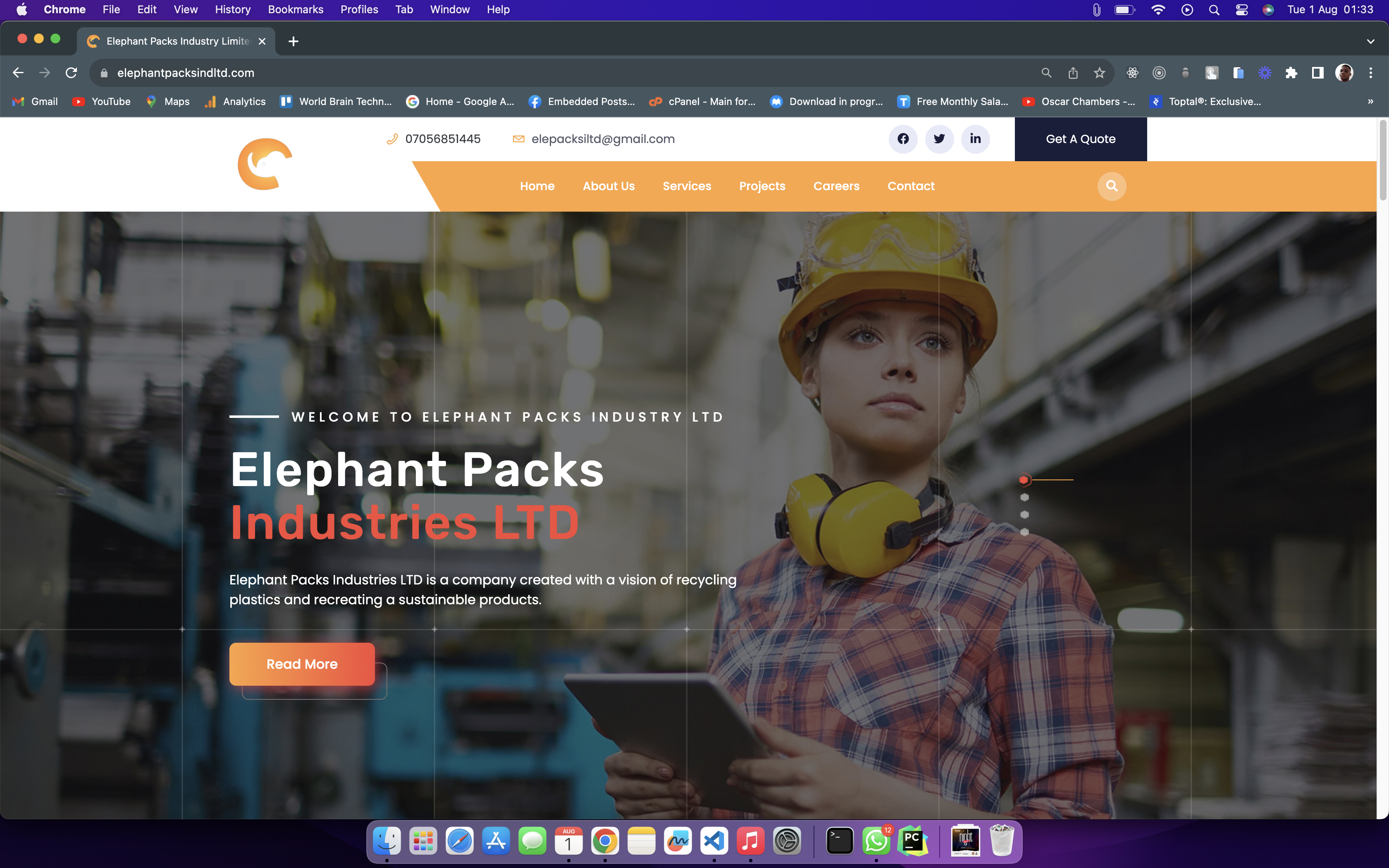Open the cPanel bookmark
The height and width of the screenshot is (868, 1389).
click(x=702, y=102)
